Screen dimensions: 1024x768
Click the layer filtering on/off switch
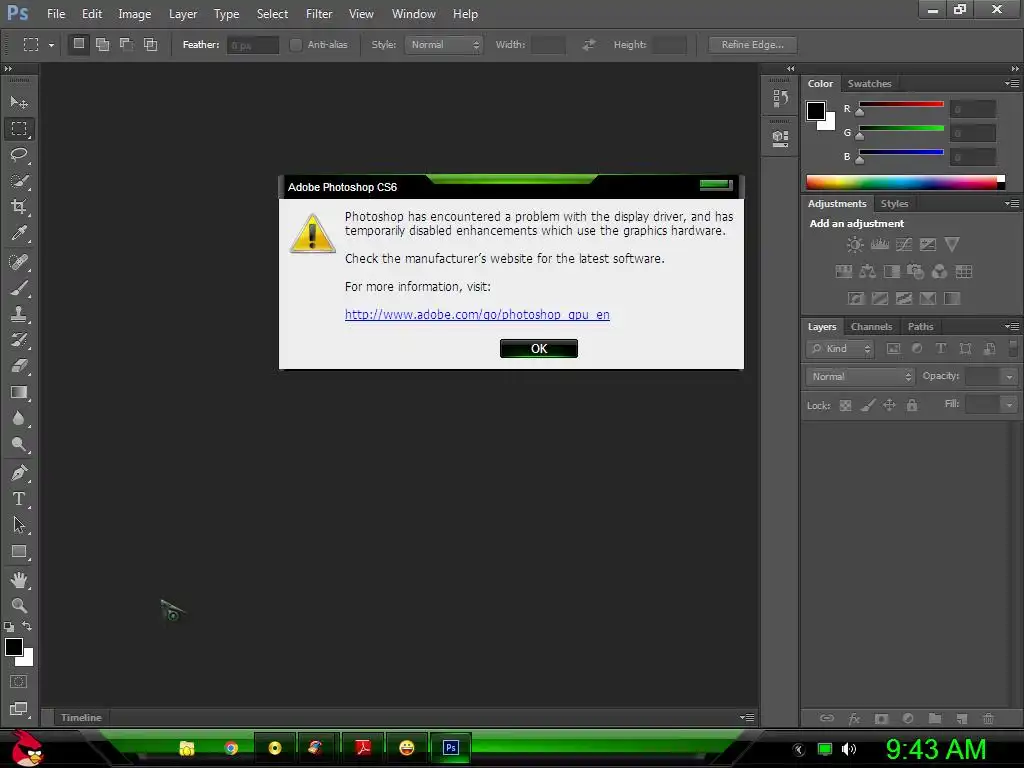pyautogui.click(x=1013, y=348)
